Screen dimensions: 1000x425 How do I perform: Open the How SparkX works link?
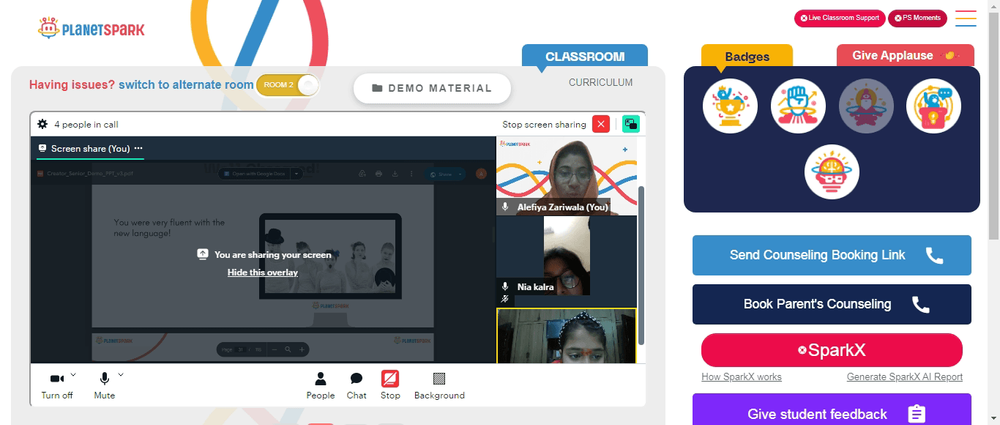(741, 377)
